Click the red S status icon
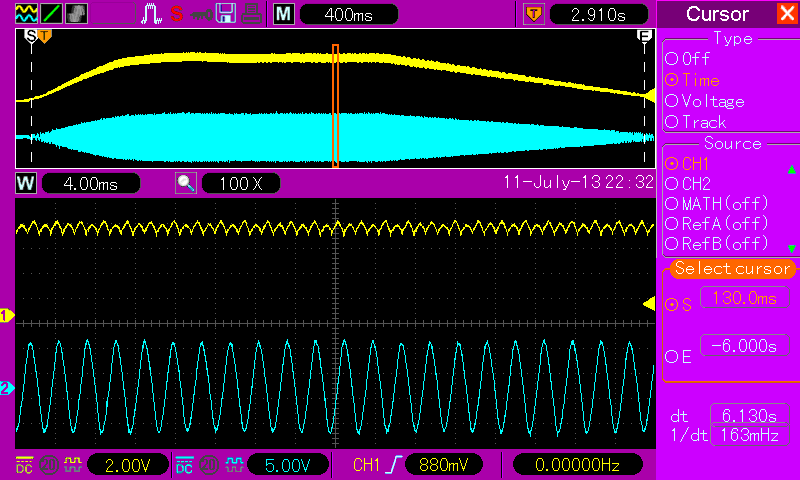The width and height of the screenshot is (800, 480). tap(175, 14)
